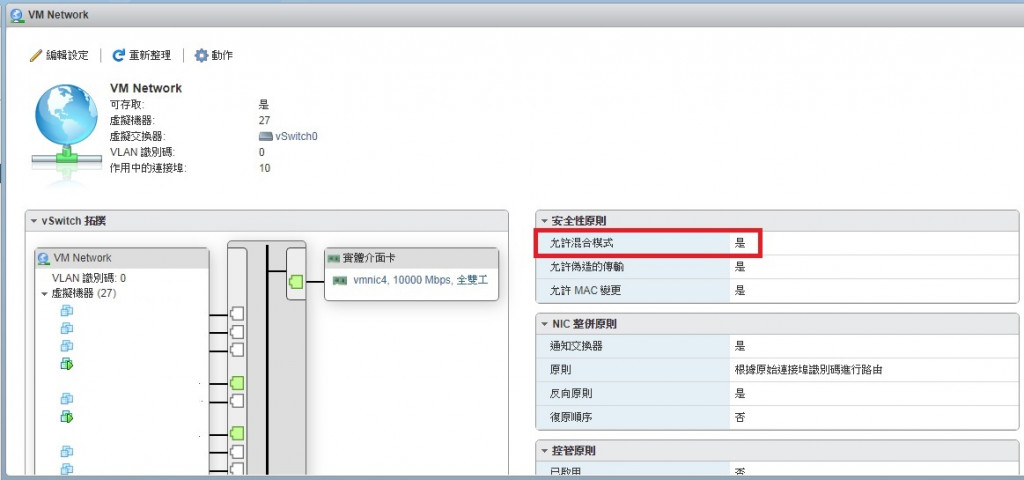Click the 虛擬交換器 label
This screenshot has width=1024, height=480.
(x=138, y=136)
